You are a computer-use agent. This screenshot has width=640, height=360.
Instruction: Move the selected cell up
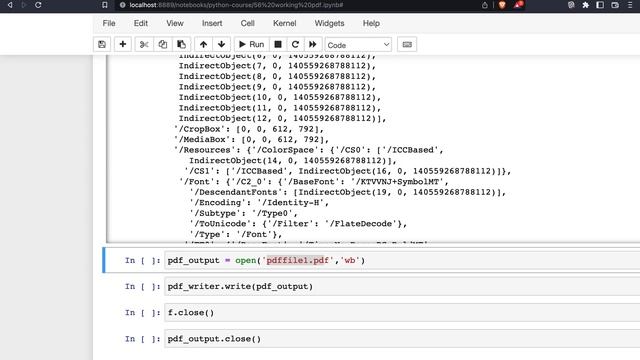[x=203, y=44]
